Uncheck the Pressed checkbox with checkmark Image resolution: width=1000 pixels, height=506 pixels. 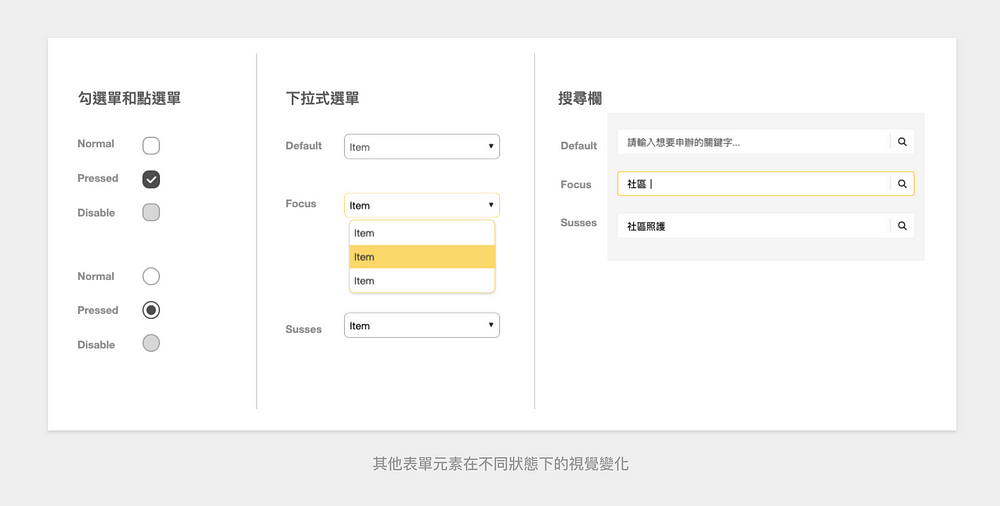pyautogui.click(x=151, y=179)
